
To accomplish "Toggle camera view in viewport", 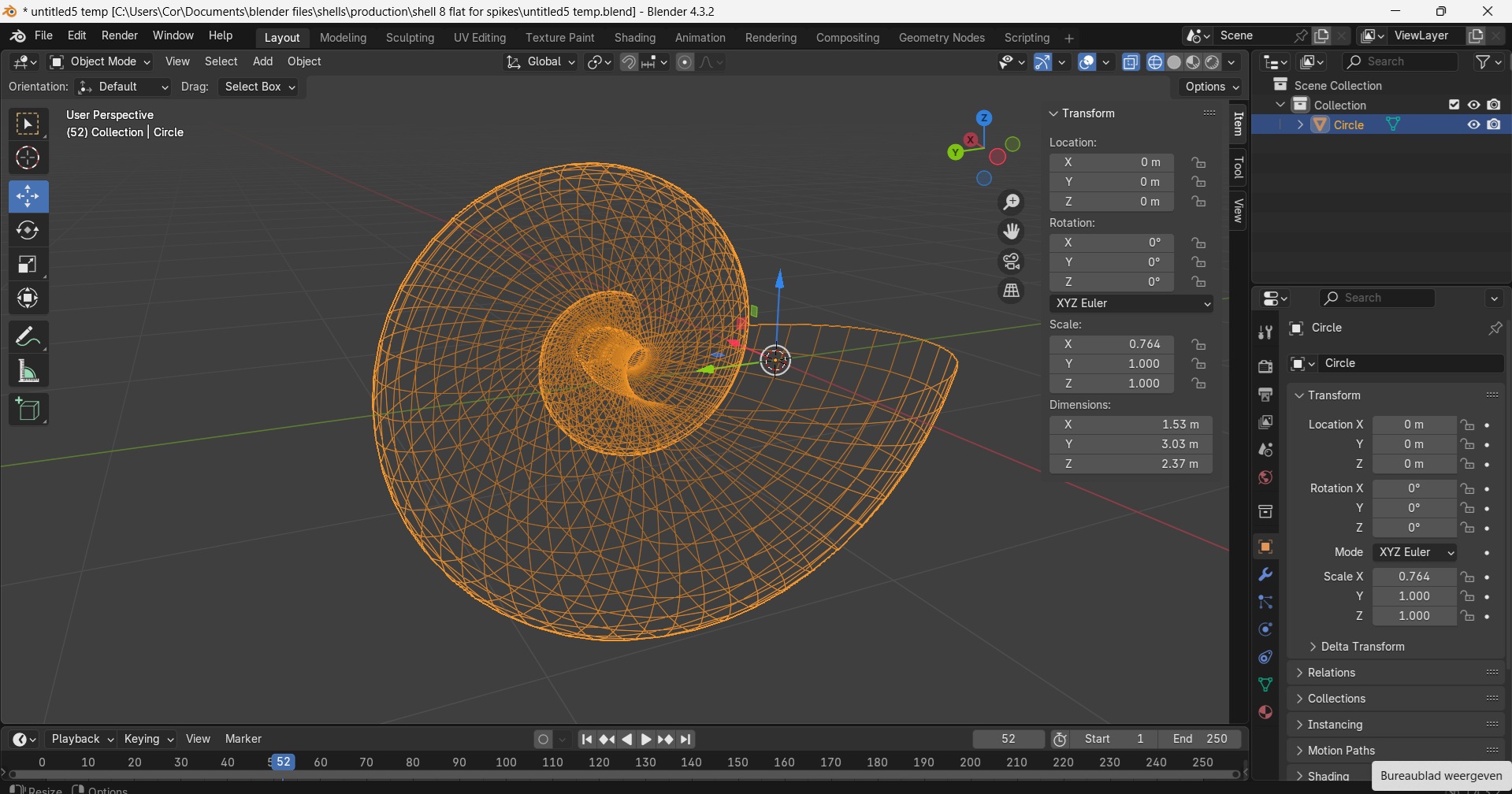I will pyautogui.click(x=1012, y=262).
